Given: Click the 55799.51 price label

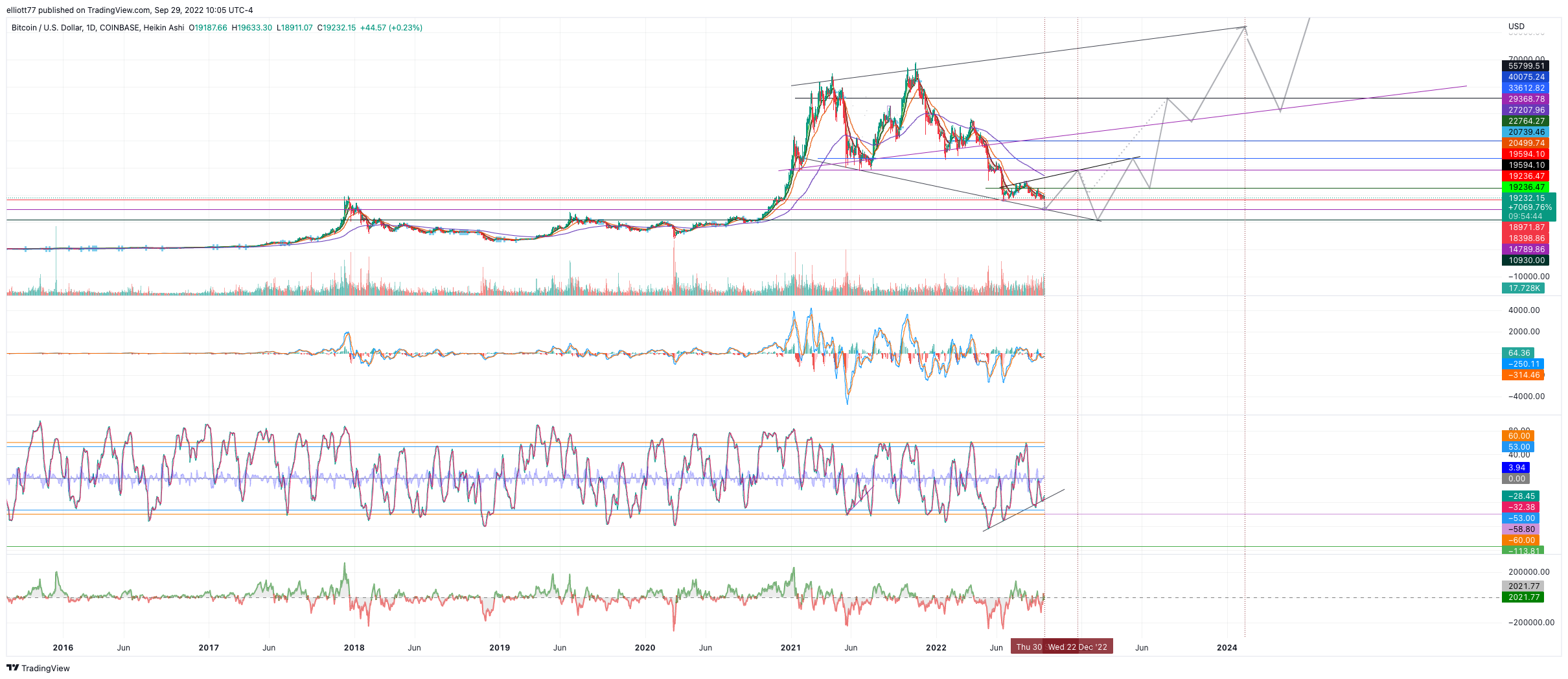Looking at the screenshot, I should 1525,66.
